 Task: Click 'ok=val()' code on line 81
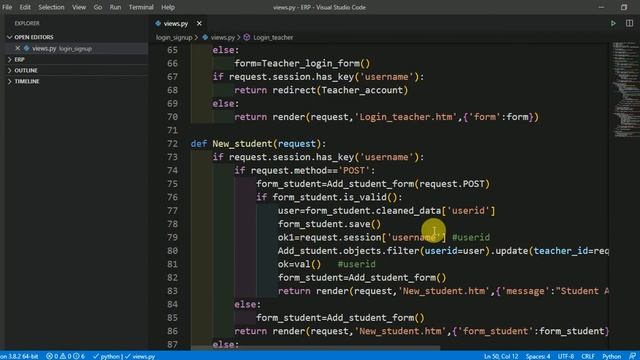click(x=300, y=264)
